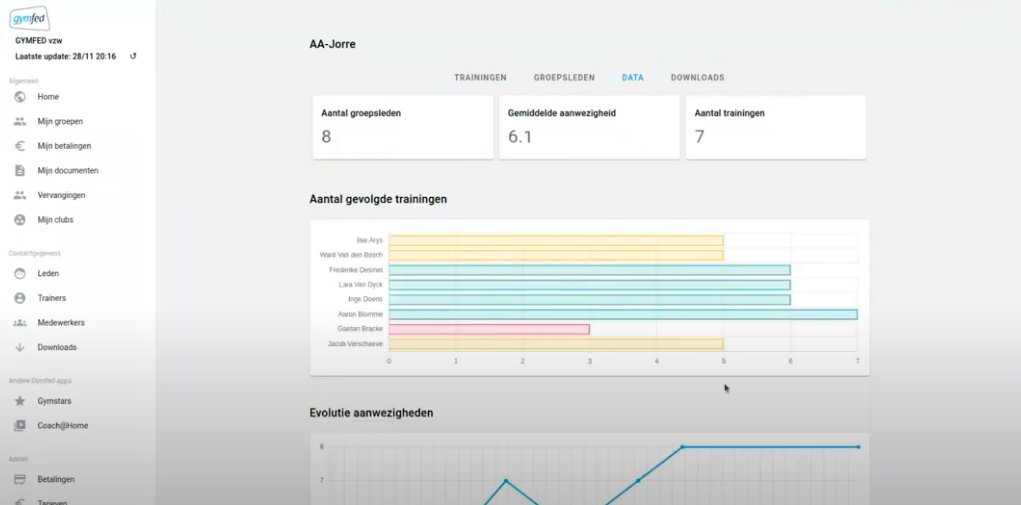This screenshot has width=1021, height=505.
Task: Click the people icon beside Vervangingen
Action: click(x=20, y=195)
